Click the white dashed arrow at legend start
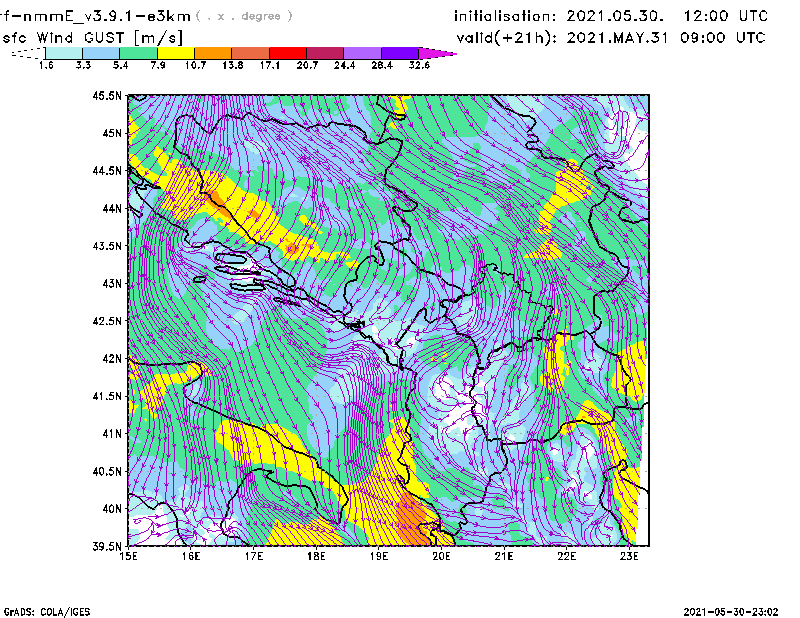800x618 pixels. (28, 53)
